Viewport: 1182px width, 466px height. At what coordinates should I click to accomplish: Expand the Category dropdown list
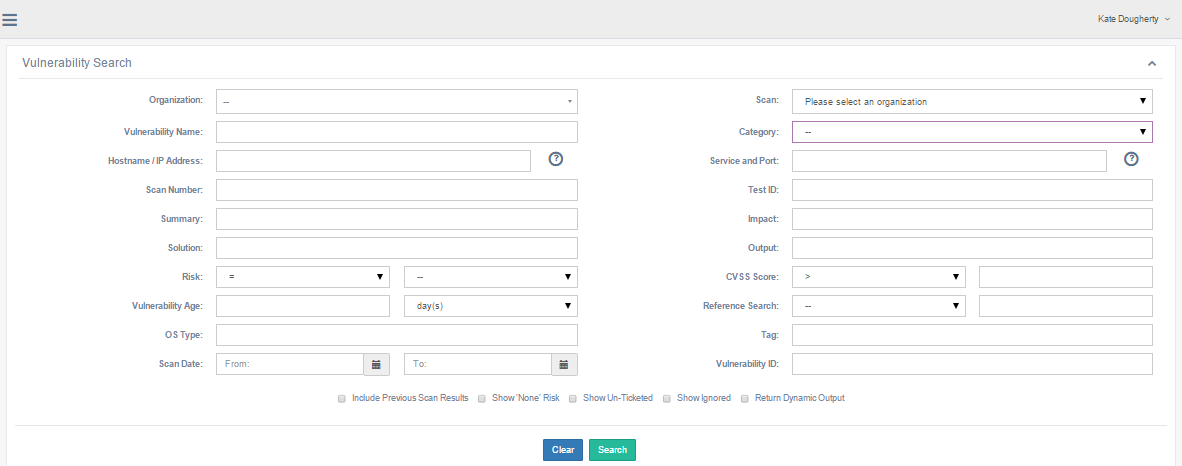(x=971, y=132)
